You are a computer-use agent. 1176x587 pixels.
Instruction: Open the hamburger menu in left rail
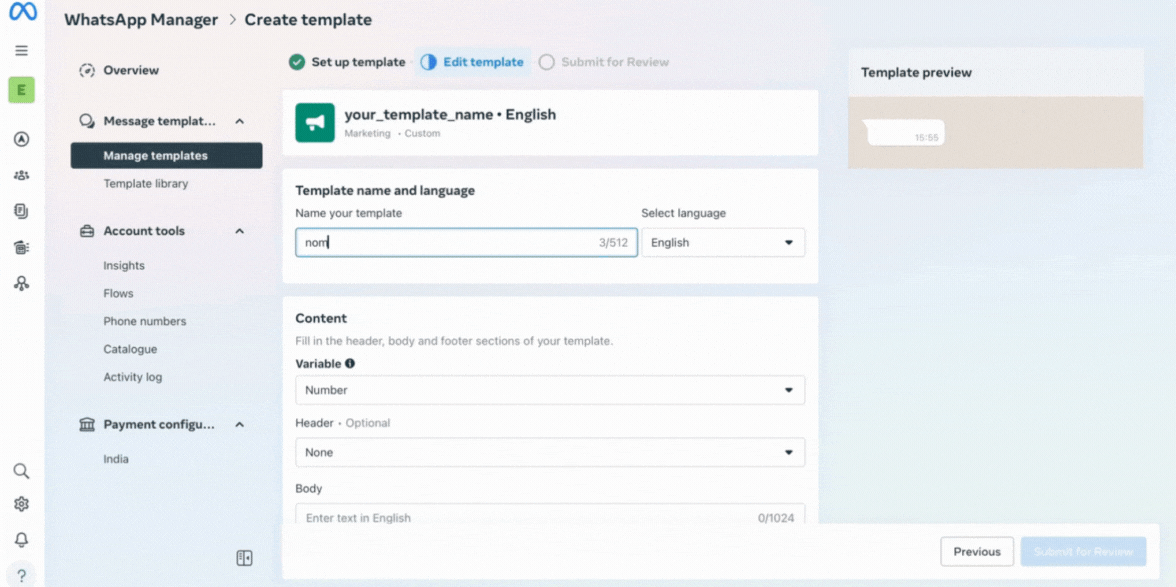[x=22, y=51]
